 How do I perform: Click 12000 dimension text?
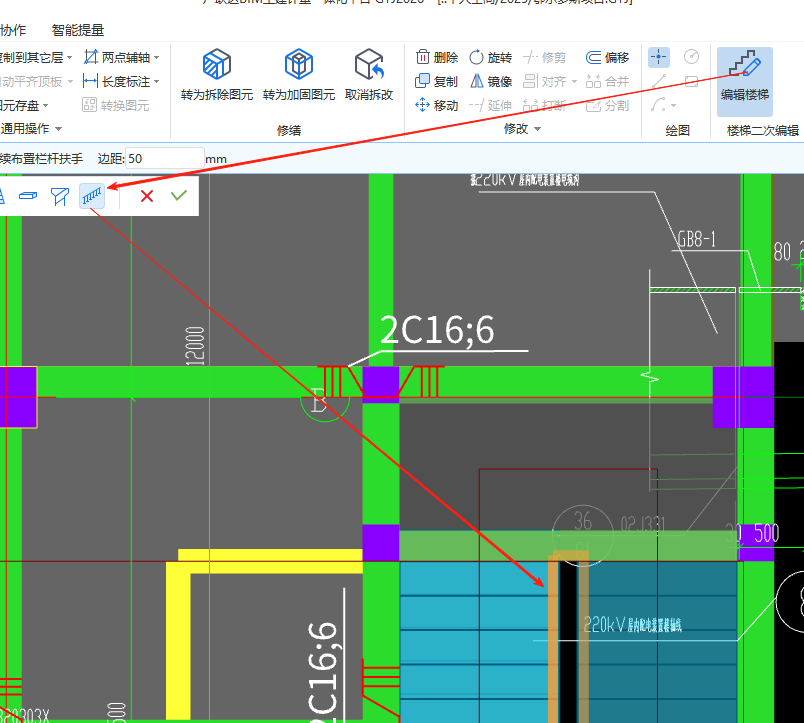point(195,346)
